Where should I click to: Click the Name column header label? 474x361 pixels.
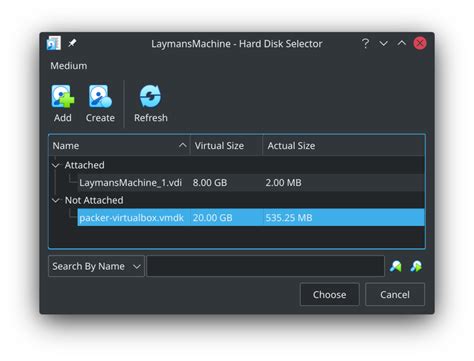(66, 146)
